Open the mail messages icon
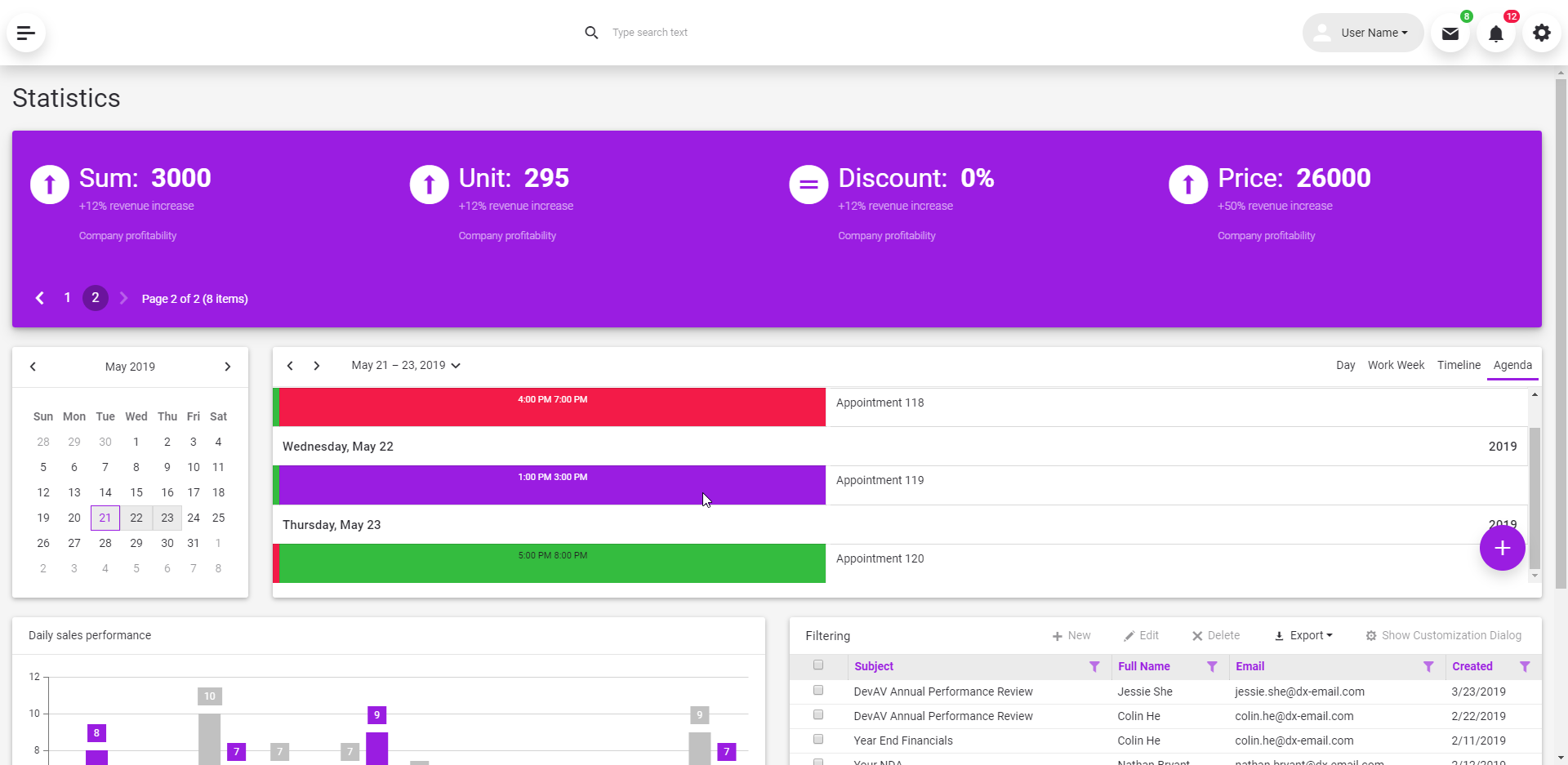 tap(1450, 33)
